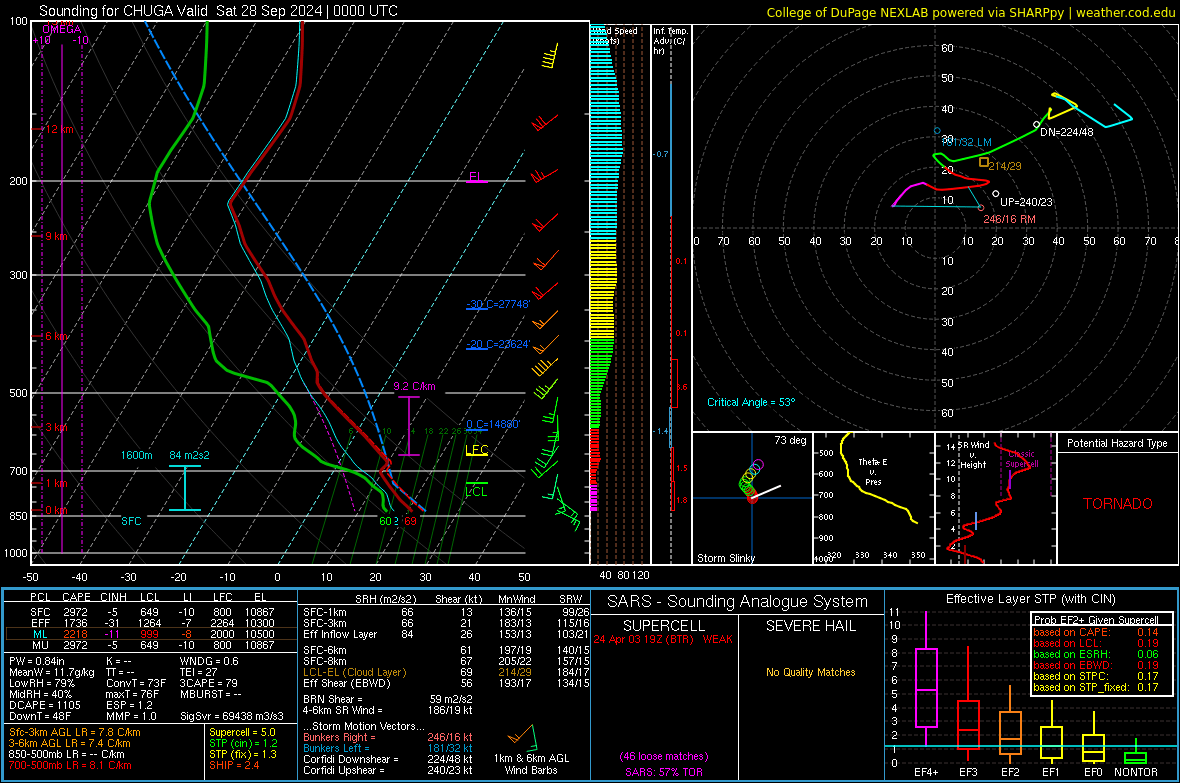1180x783 pixels.
Task: Click the '9.2 C/km' lapse rate label
Action: (414, 386)
